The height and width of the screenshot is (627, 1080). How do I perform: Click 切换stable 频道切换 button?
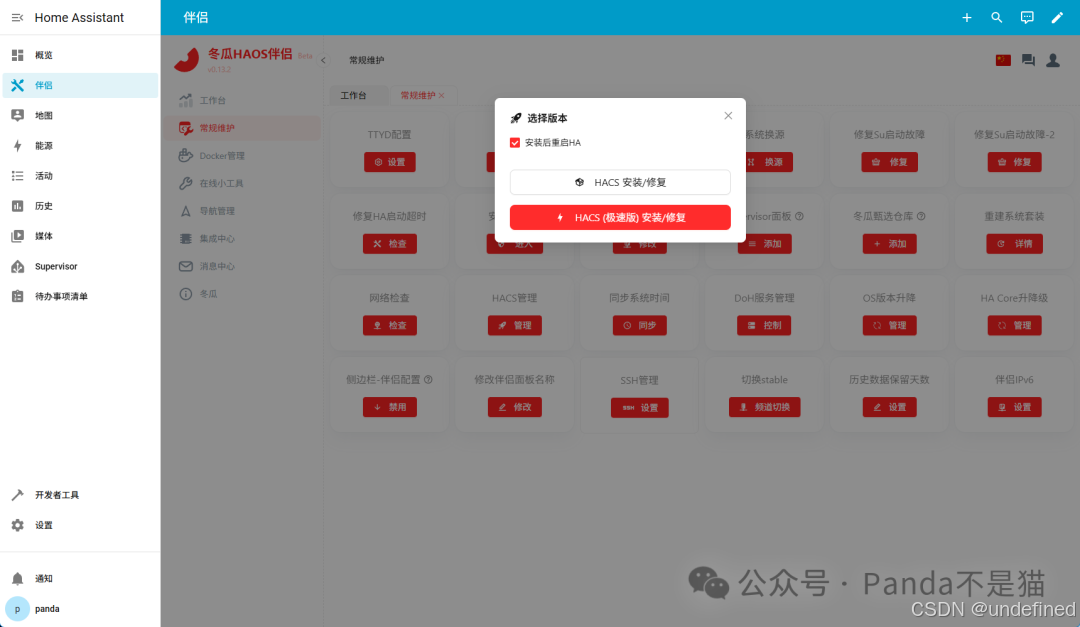click(765, 407)
